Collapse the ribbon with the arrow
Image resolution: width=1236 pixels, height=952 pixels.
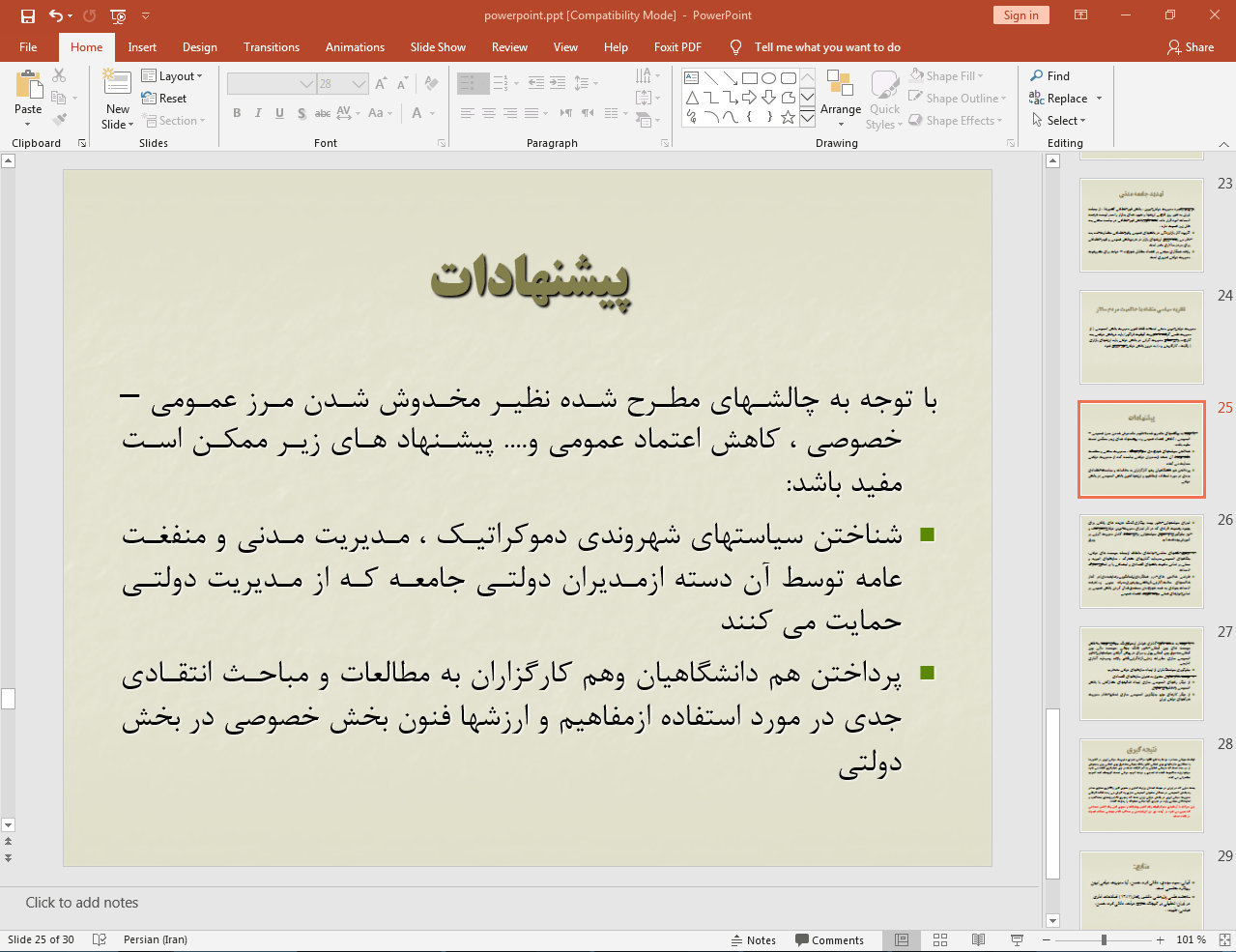point(1223,144)
